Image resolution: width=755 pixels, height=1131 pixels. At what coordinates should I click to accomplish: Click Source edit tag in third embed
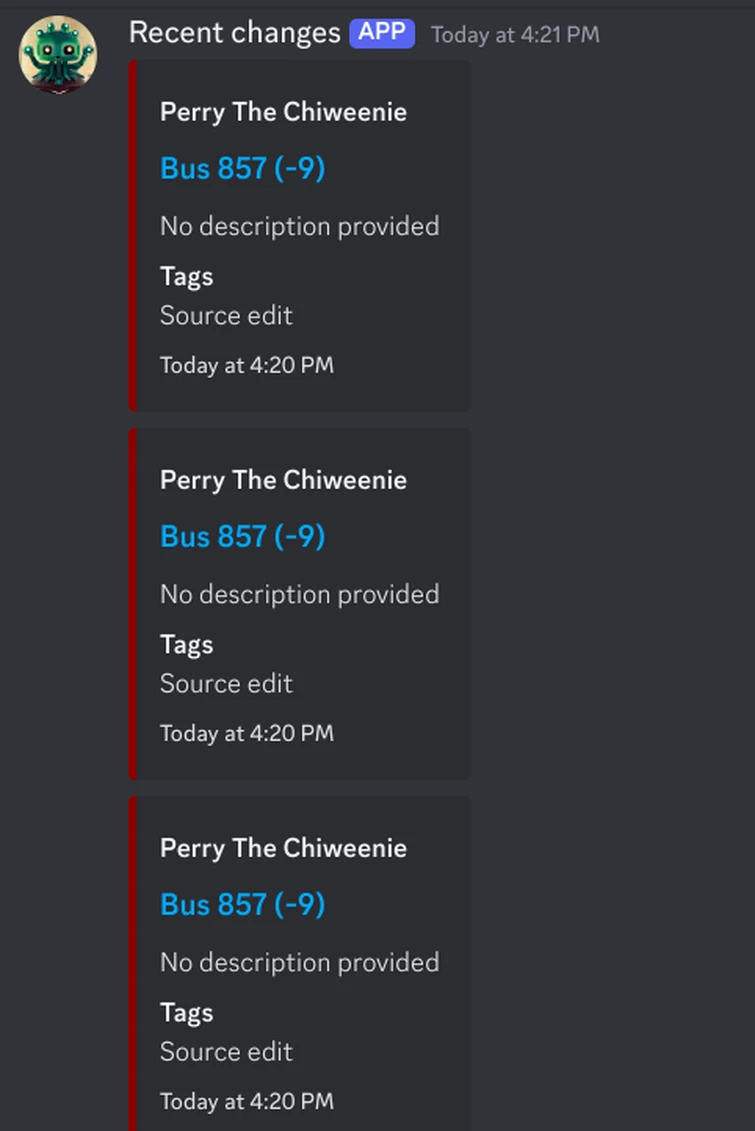click(226, 1052)
